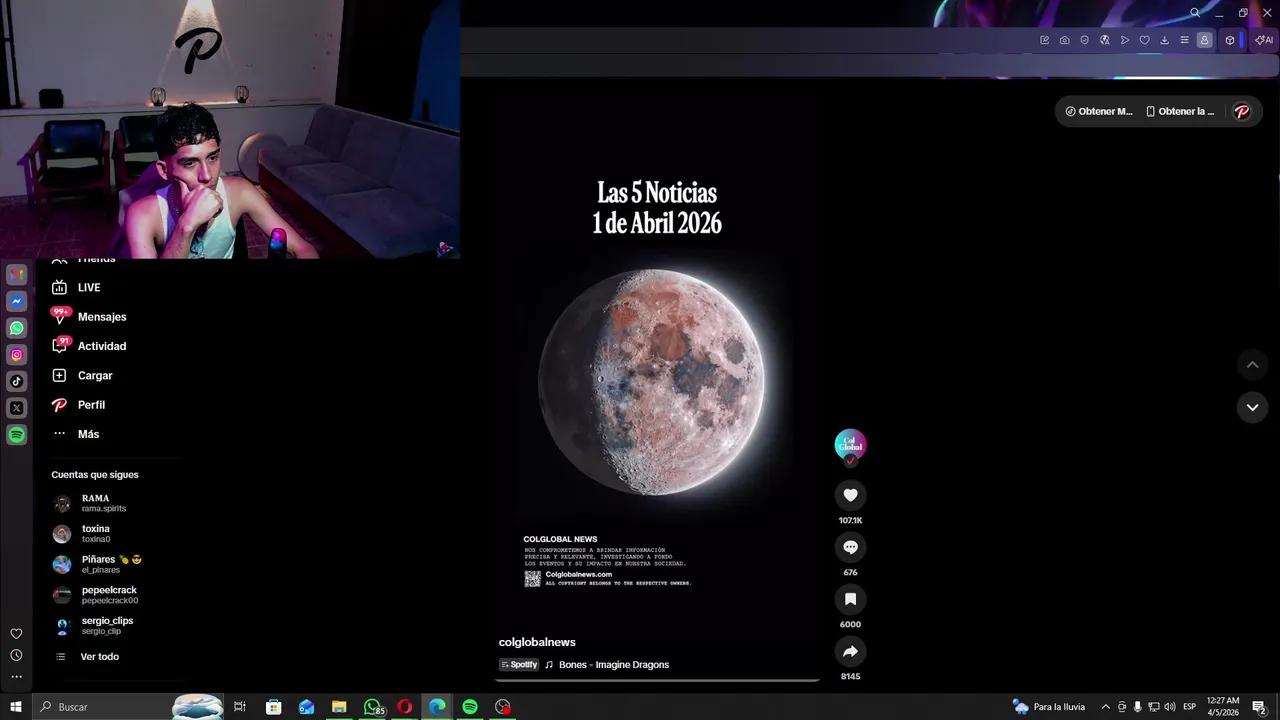Open the volume control in tray
Viewport: 1280px width, 720px height.
(1169, 707)
